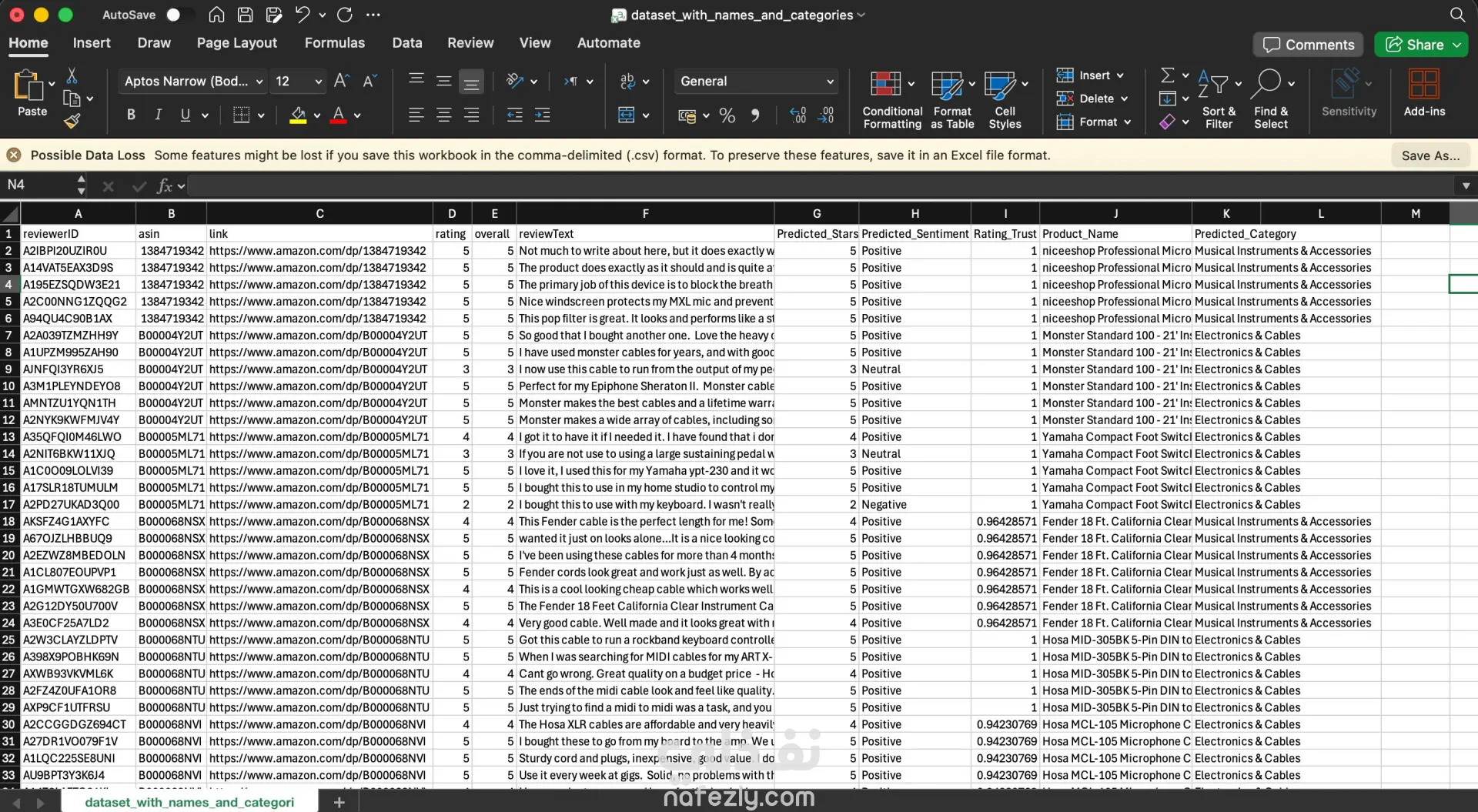Click the Decrease Indent icon

514,115
